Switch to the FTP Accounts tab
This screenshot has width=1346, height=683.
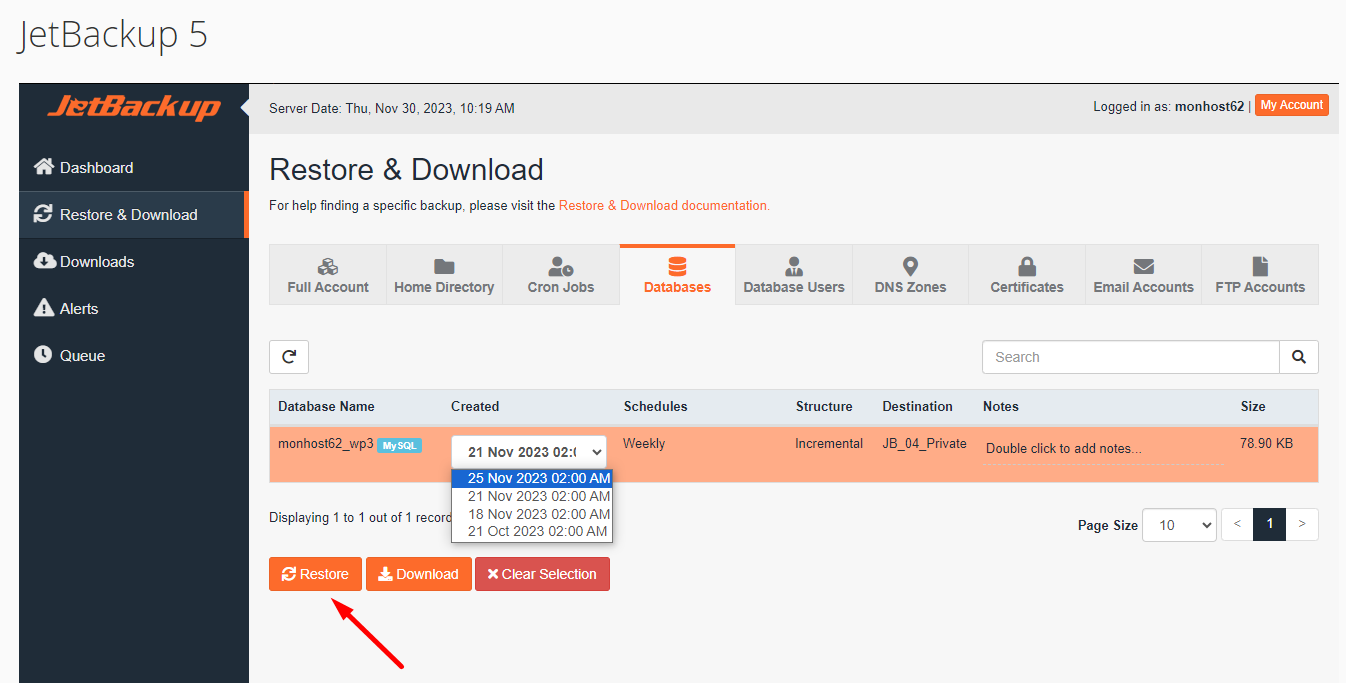tap(1260, 275)
